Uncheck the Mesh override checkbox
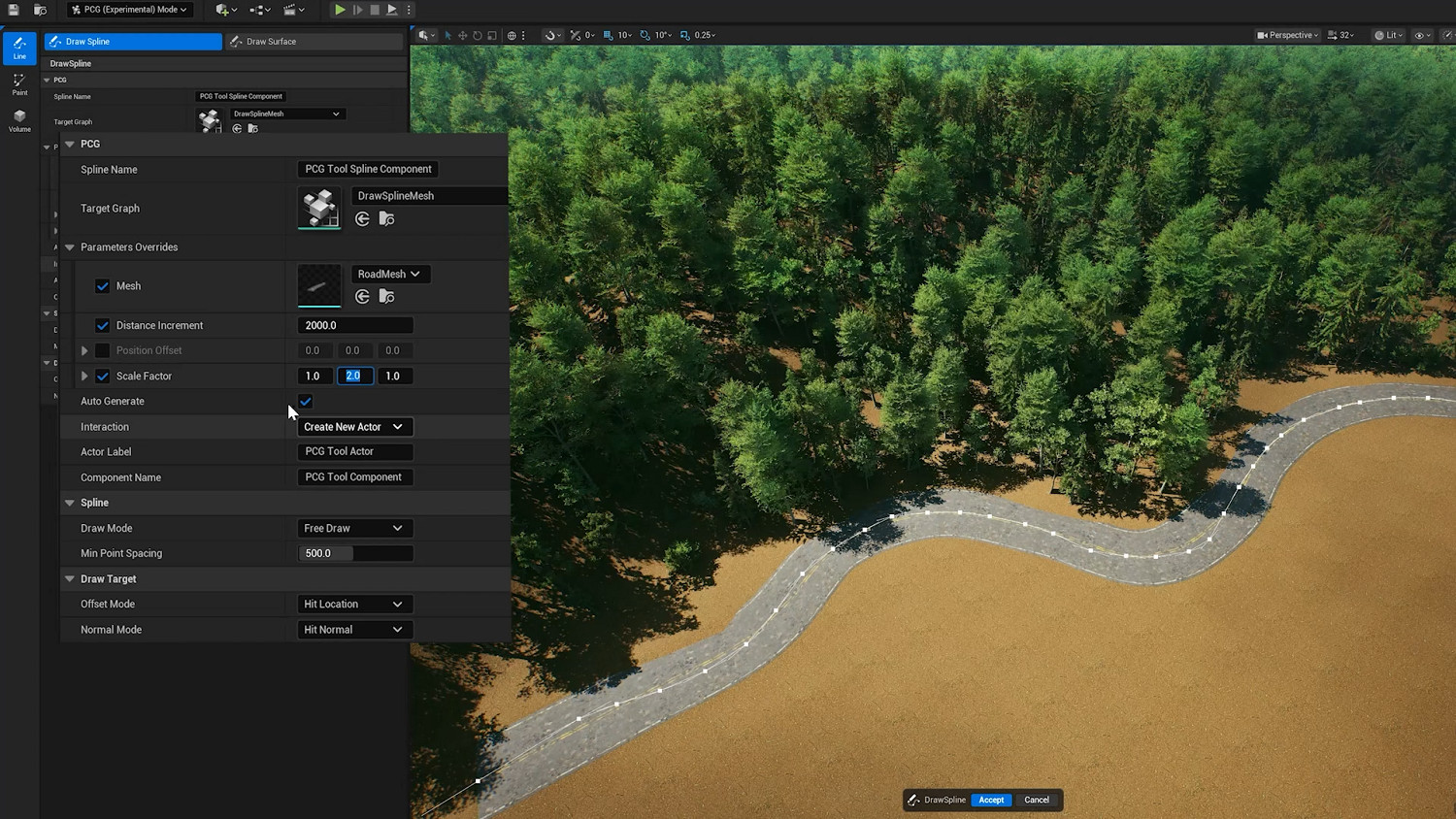The height and width of the screenshot is (819, 1456). pyautogui.click(x=103, y=286)
